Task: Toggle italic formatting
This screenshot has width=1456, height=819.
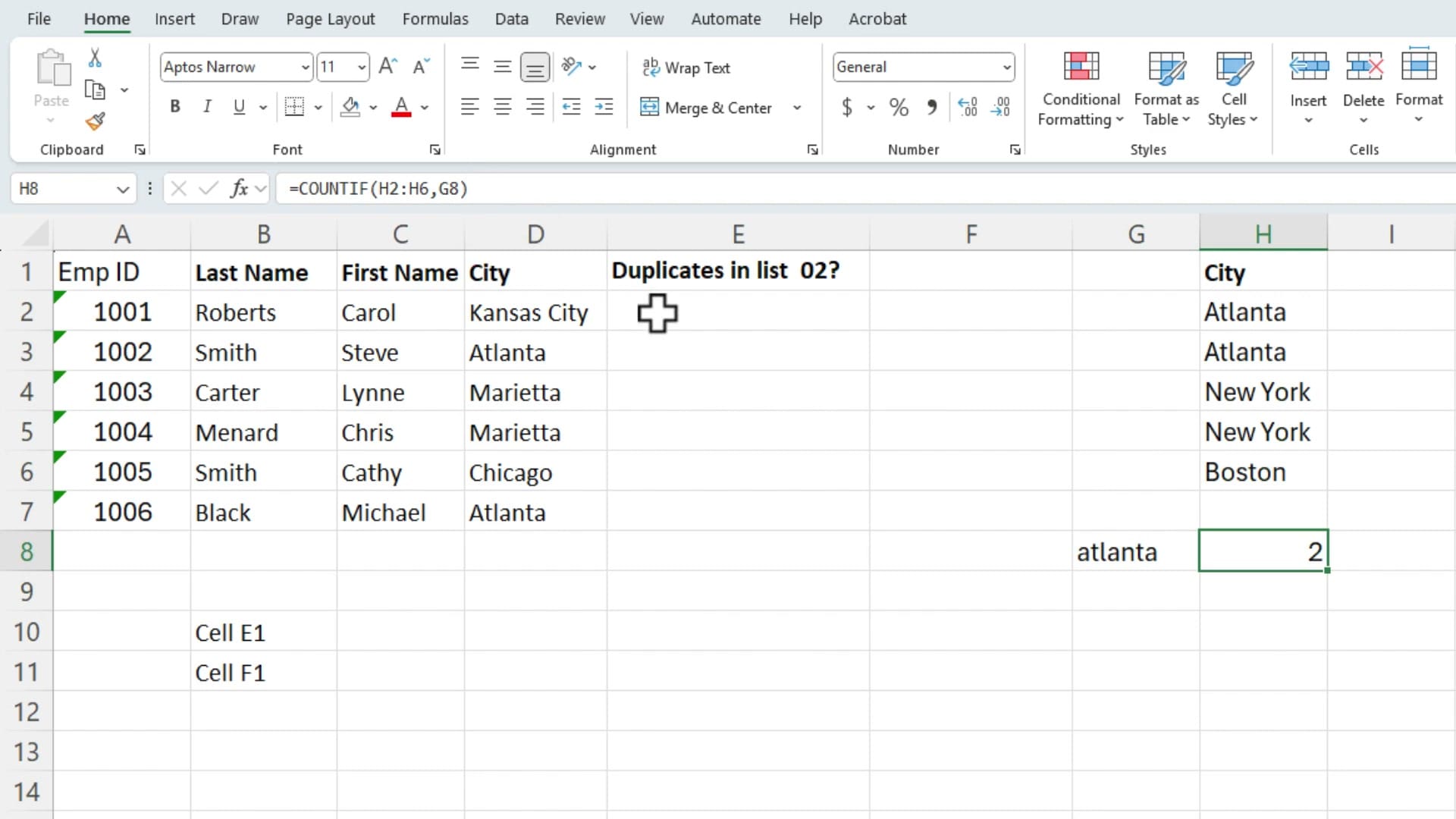Action: 206,106
